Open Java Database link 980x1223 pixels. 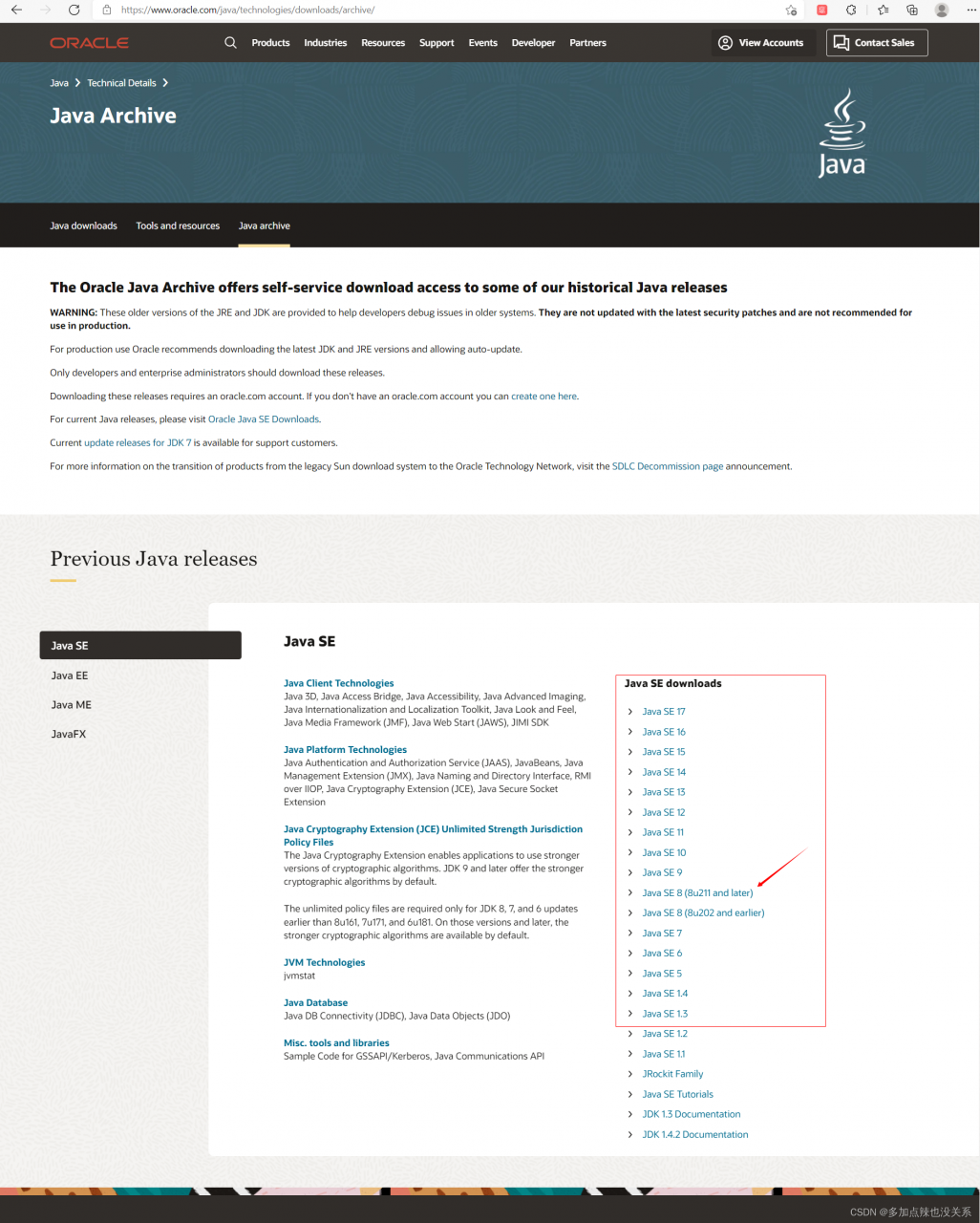315,1002
